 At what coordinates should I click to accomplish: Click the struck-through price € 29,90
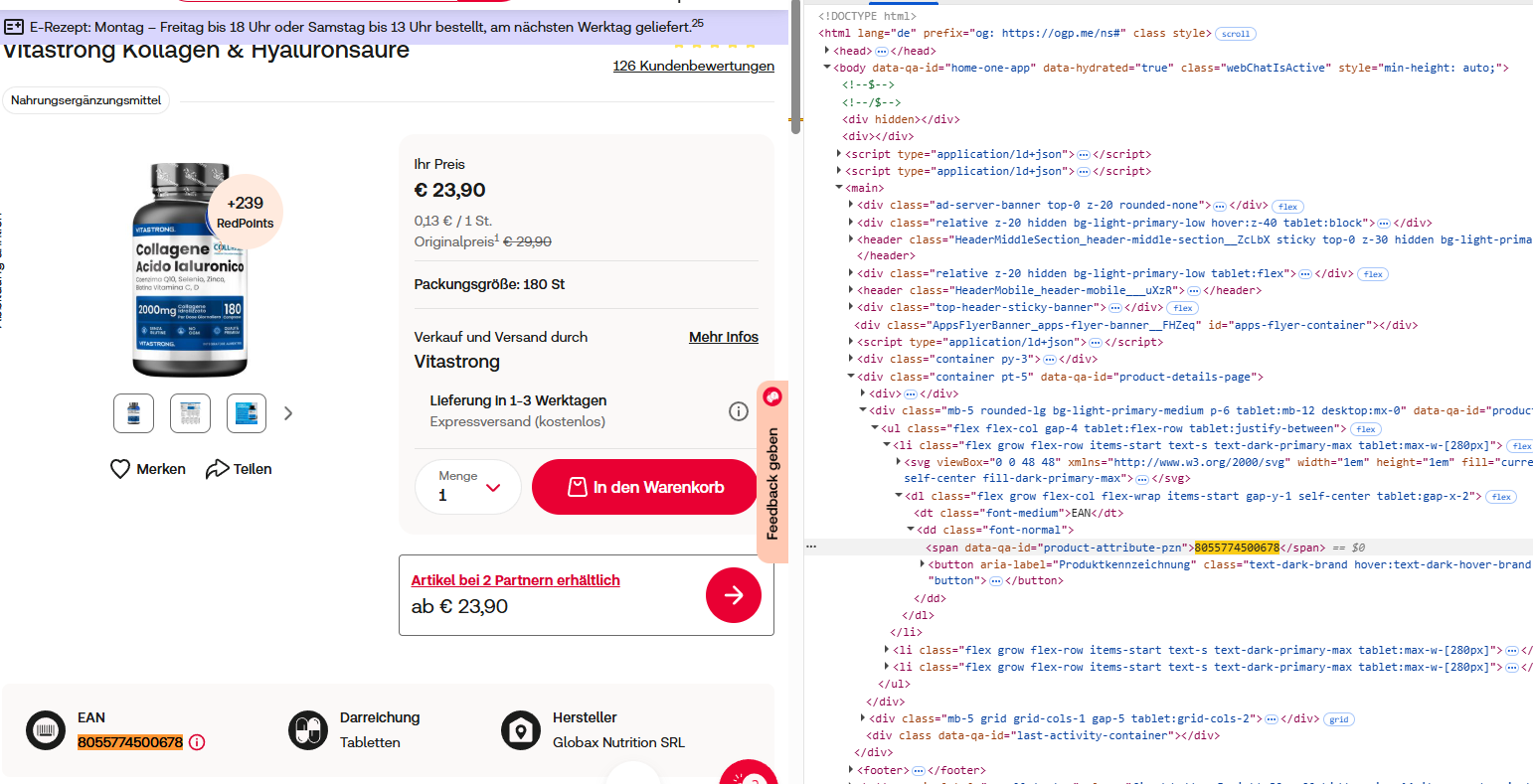click(527, 241)
